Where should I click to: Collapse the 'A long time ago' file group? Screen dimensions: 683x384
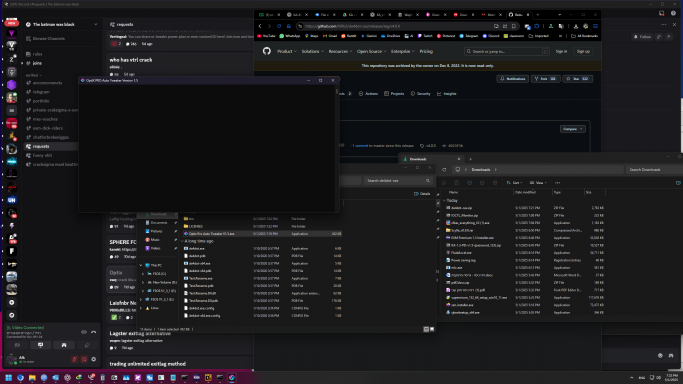pyautogui.click(x=182, y=241)
